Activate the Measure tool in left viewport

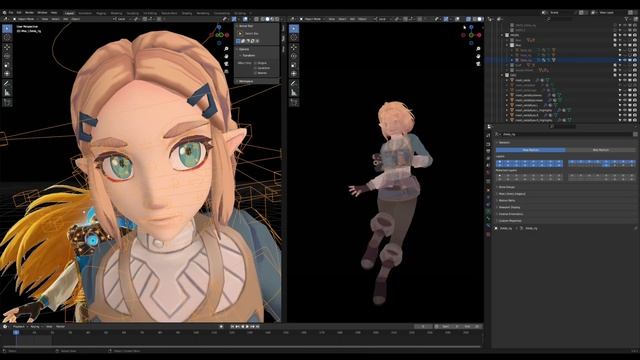coord(7,93)
